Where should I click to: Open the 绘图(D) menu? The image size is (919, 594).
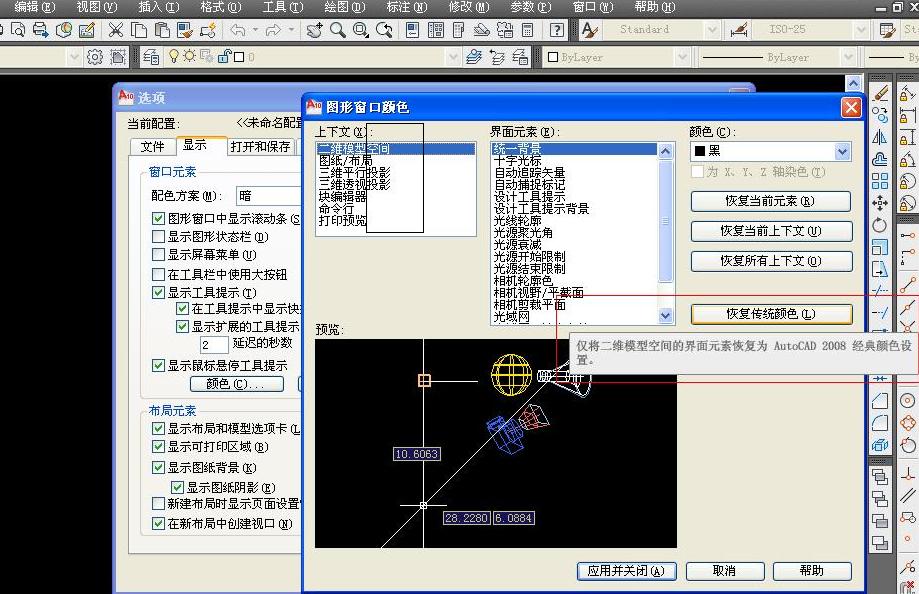pos(344,7)
